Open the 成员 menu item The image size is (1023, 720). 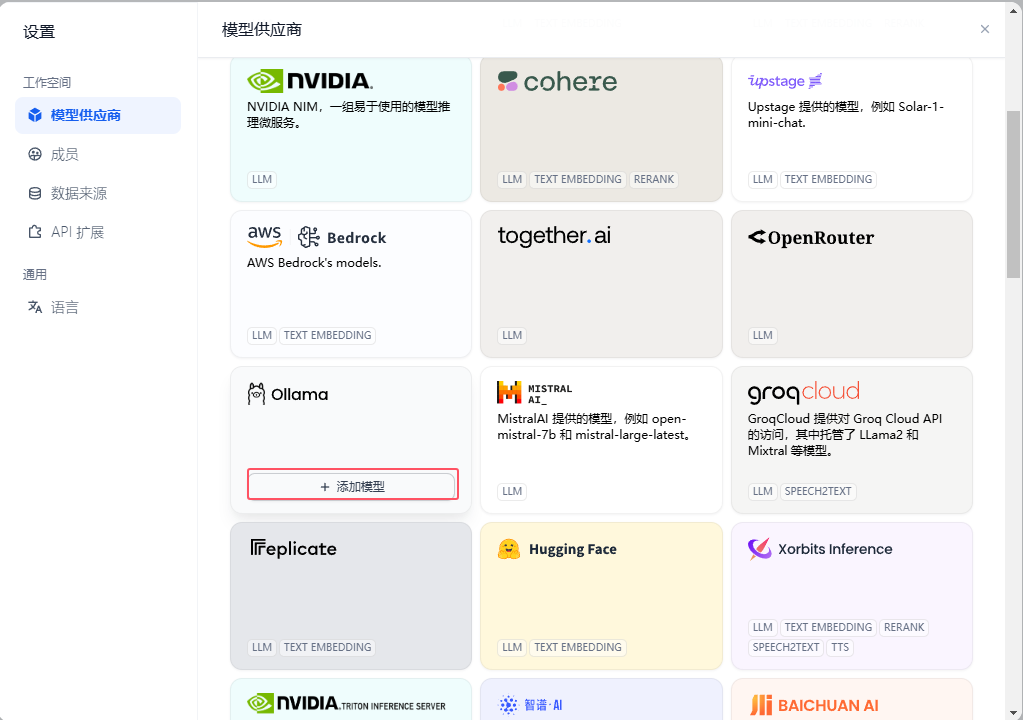pyautogui.click(x=64, y=154)
